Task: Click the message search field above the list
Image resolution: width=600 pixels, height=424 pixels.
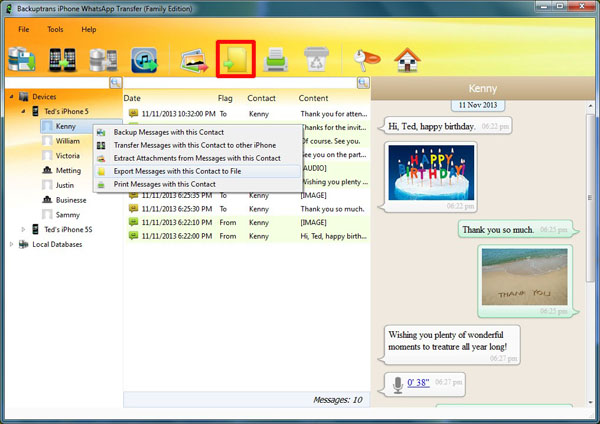Action: pos(241,82)
